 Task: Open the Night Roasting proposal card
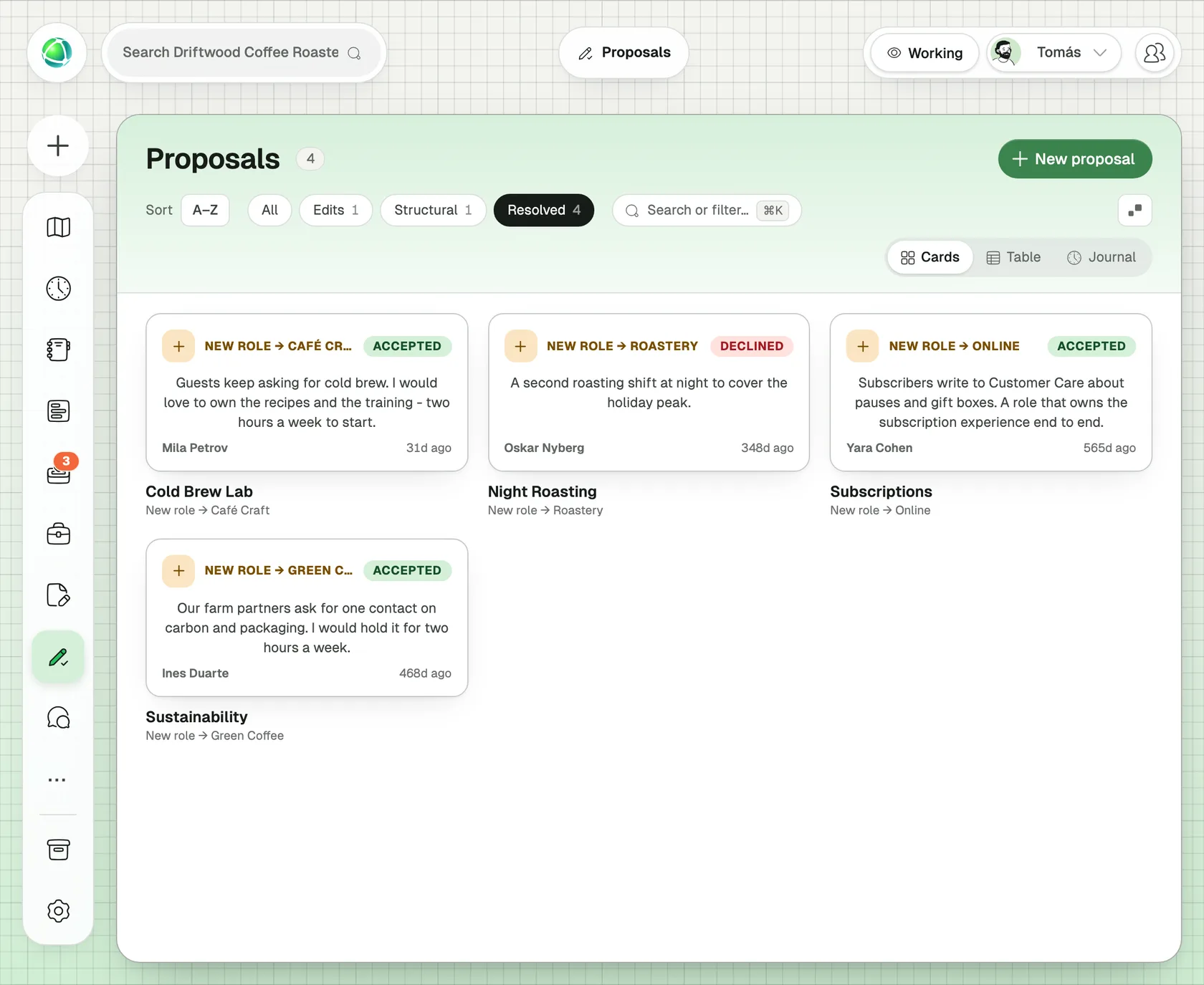[649, 393]
